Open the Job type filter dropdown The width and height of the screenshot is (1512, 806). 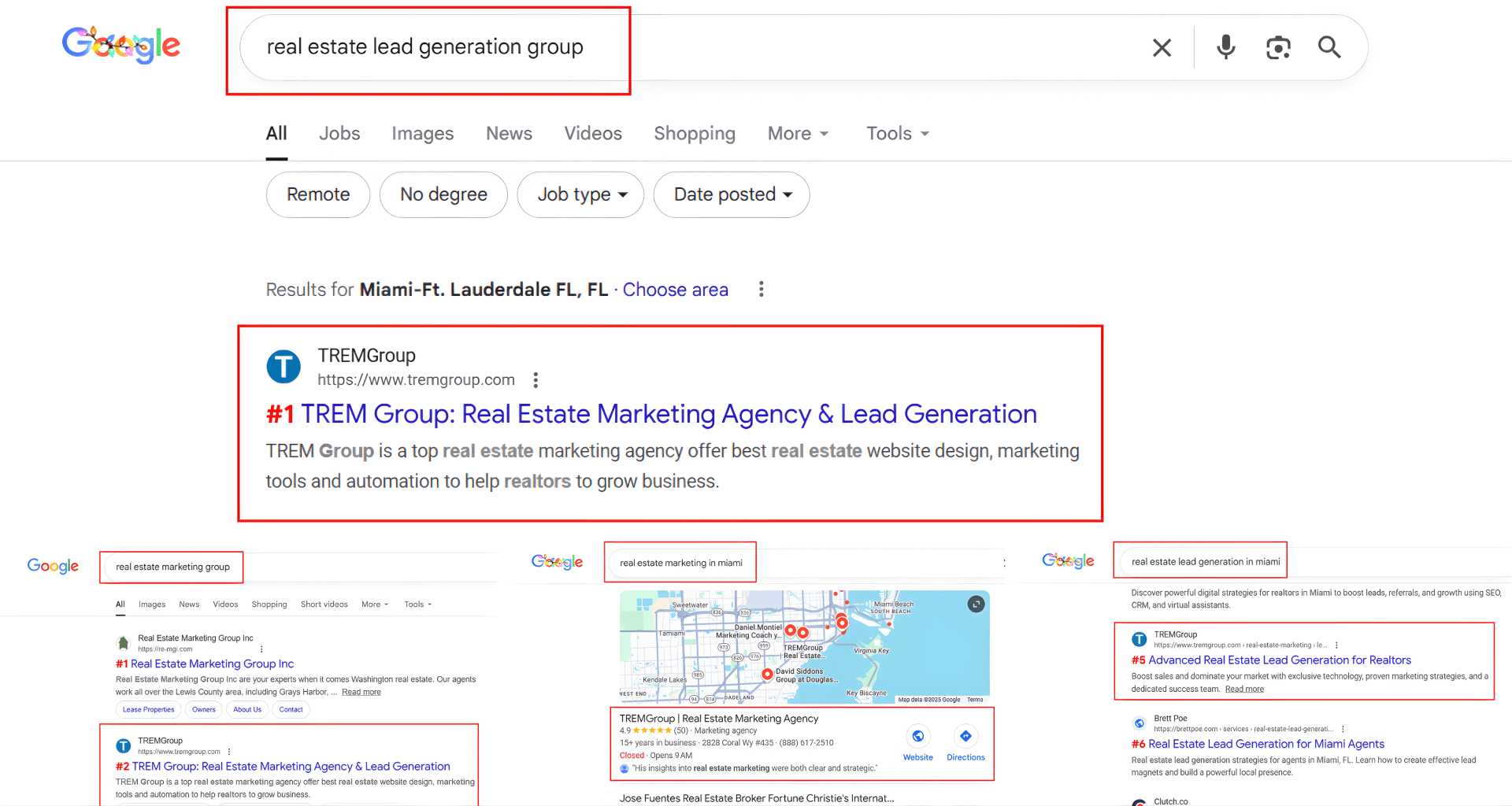coord(580,194)
